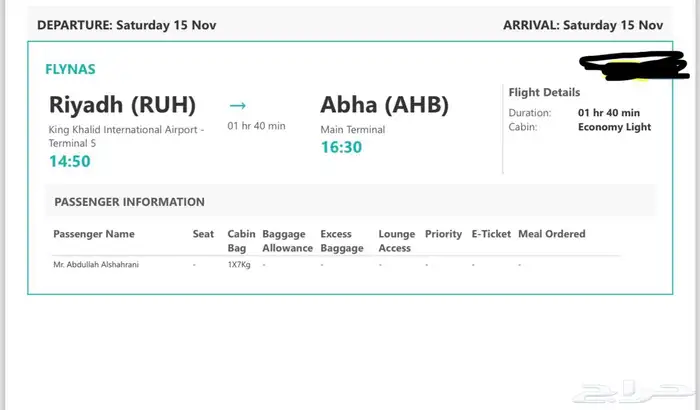This screenshot has width=700, height=410.
Task: Click the Seat column header
Action: [x=203, y=234]
